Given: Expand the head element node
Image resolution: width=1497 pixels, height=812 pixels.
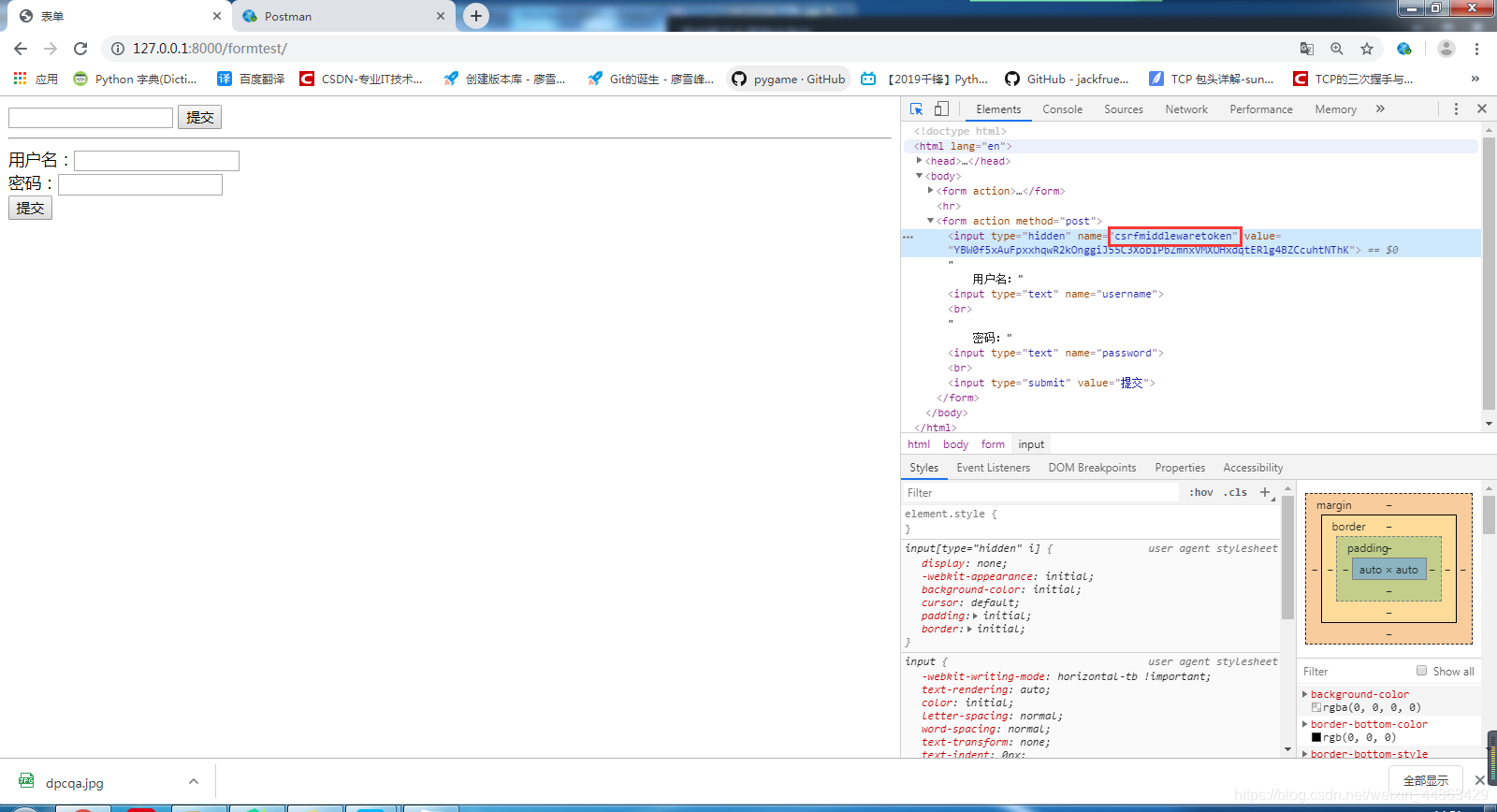Looking at the screenshot, I should (x=920, y=161).
